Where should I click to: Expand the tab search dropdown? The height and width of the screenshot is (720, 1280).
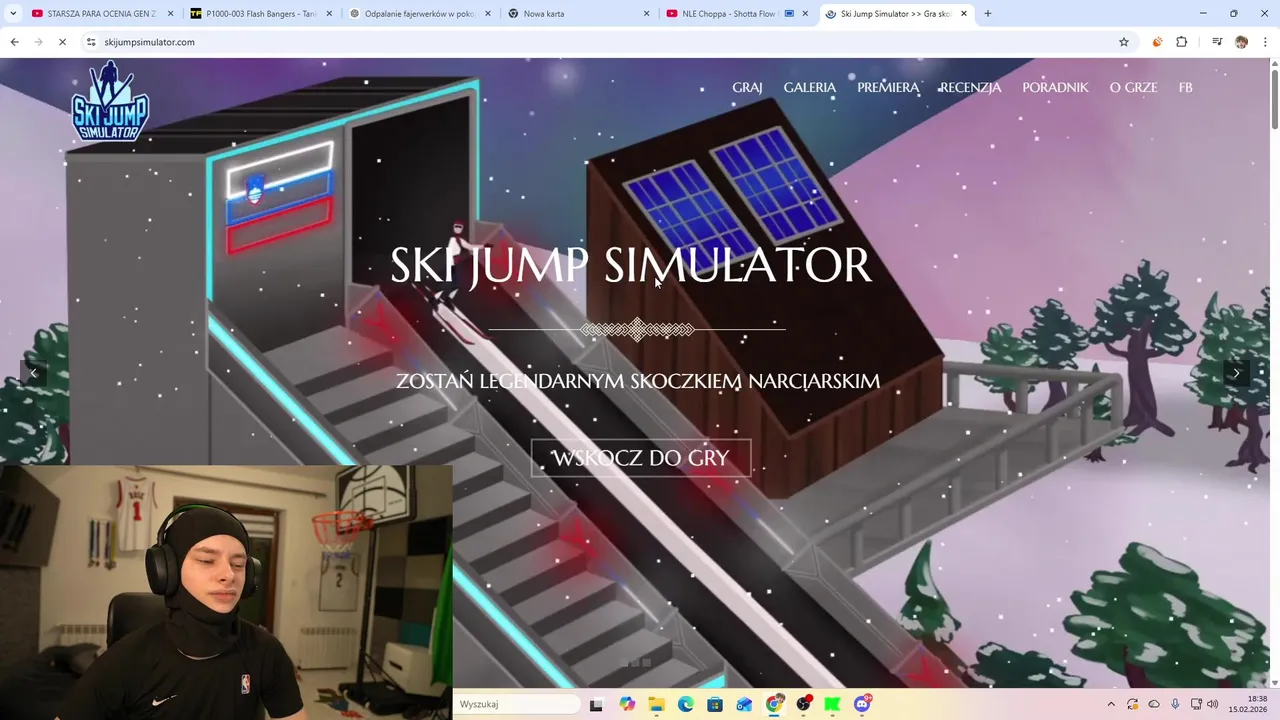click(x=13, y=14)
